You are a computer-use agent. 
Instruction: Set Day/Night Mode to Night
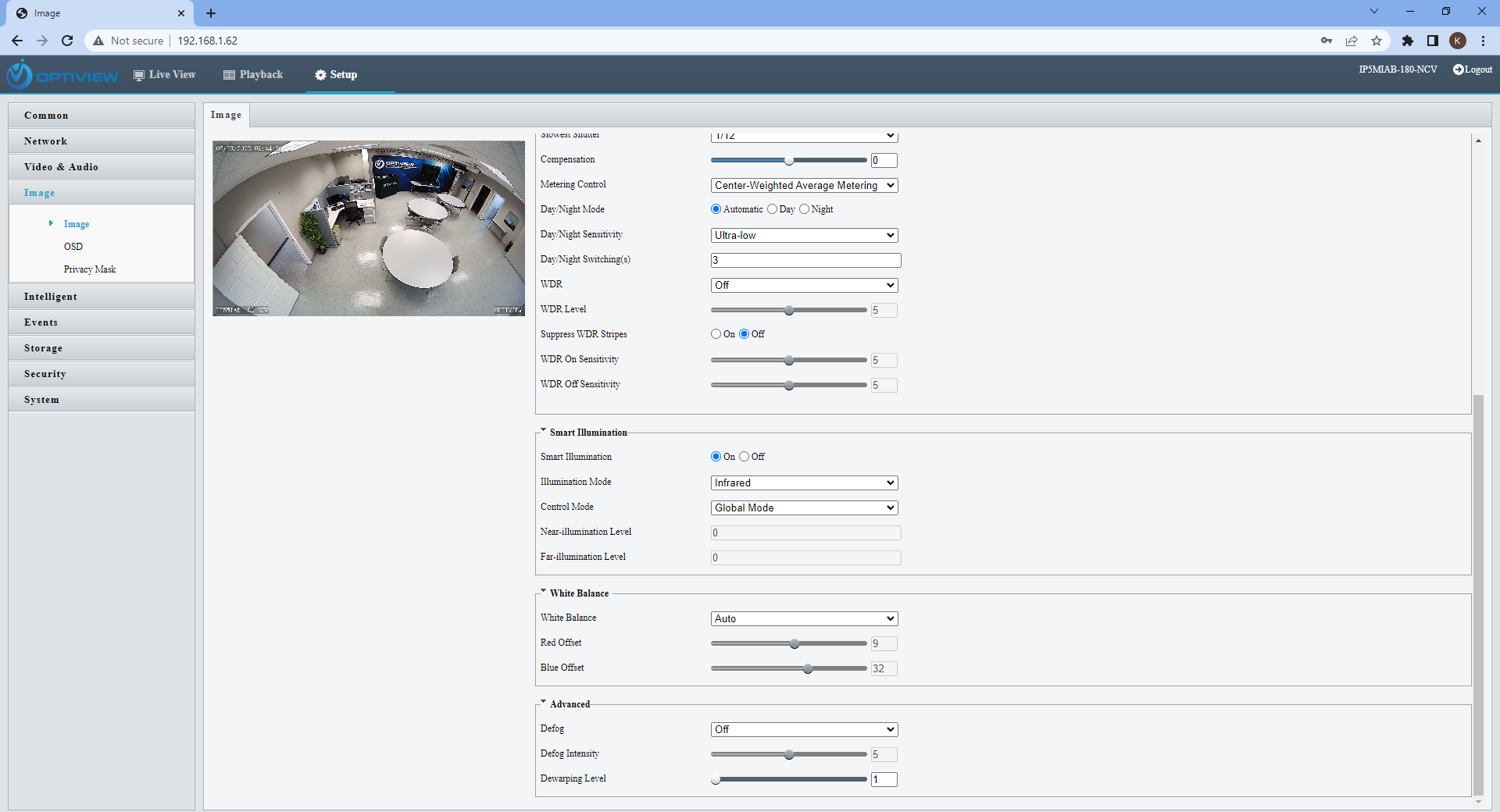tap(804, 209)
